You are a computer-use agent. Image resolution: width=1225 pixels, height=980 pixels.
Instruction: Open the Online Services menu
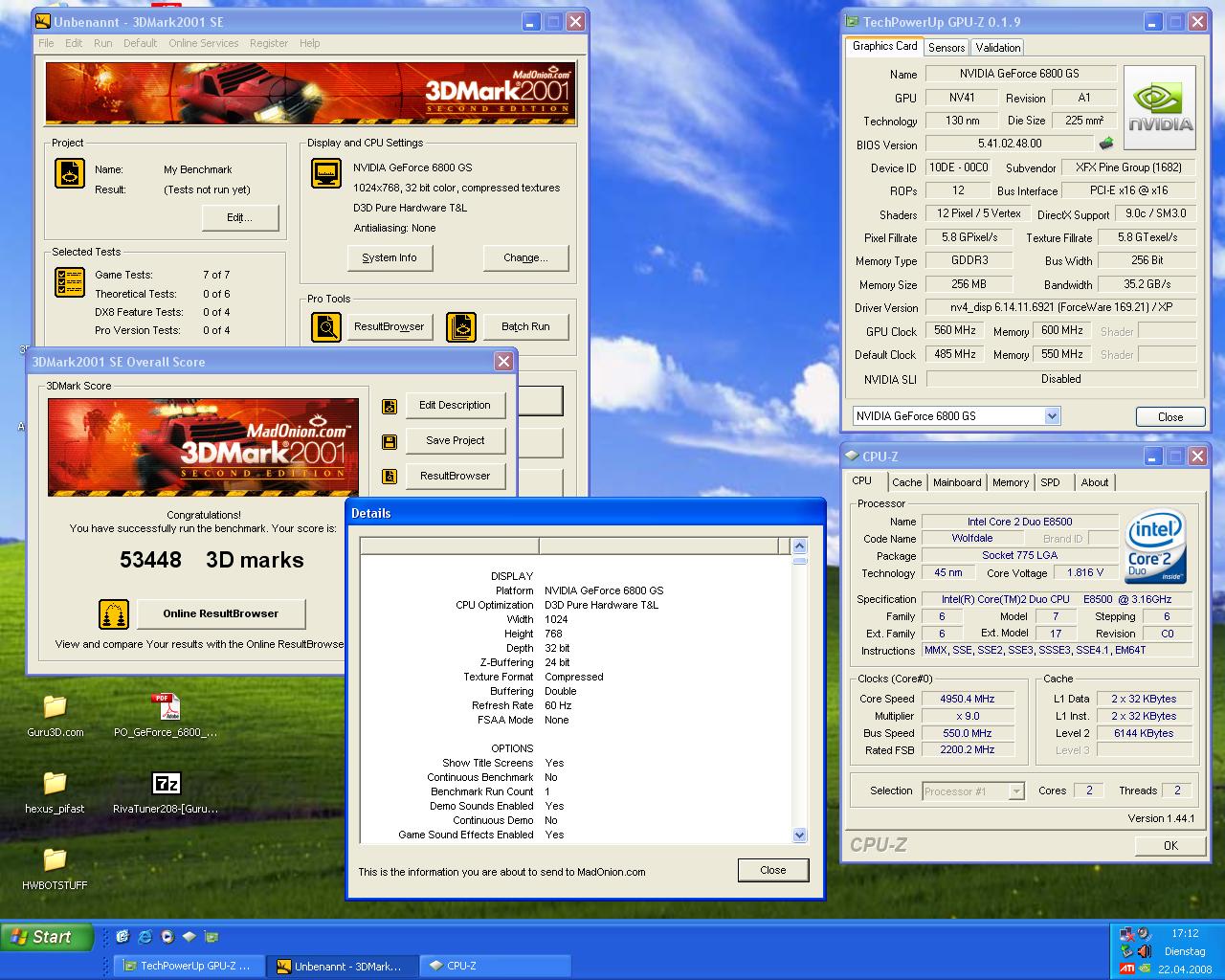pyautogui.click(x=204, y=43)
